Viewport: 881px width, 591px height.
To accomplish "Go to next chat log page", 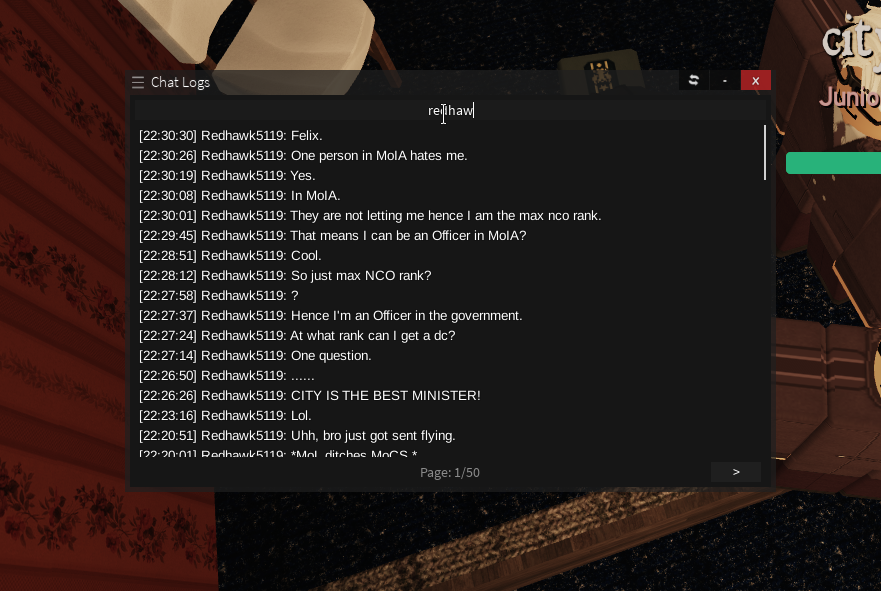I will [x=736, y=472].
